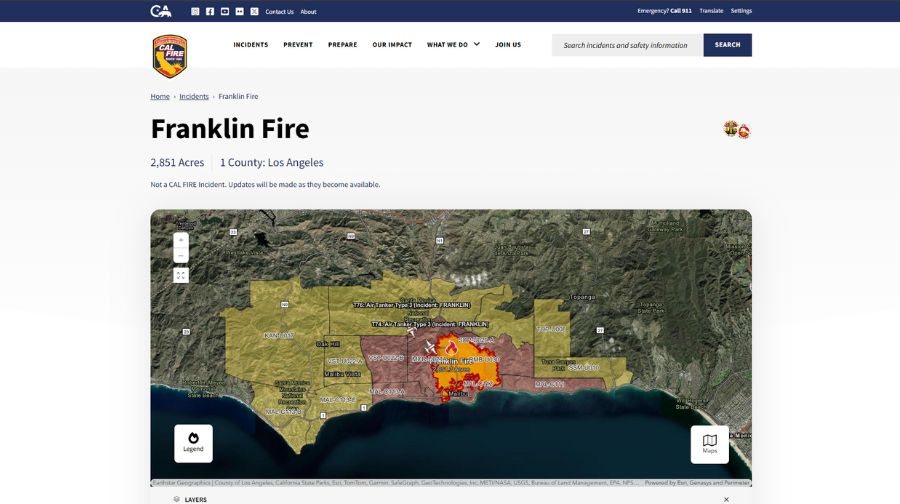The height and width of the screenshot is (504, 900).
Task: Open the Facebook icon in top bar
Action: click(x=210, y=11)
